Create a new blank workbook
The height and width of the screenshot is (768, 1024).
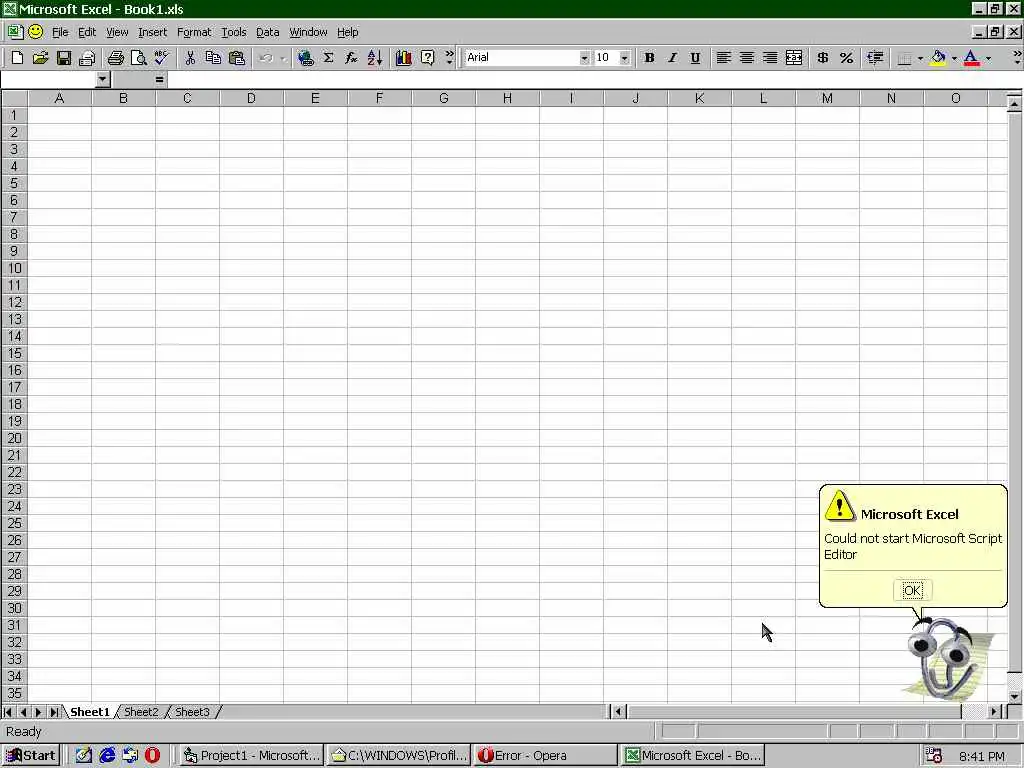pos(17,58)
